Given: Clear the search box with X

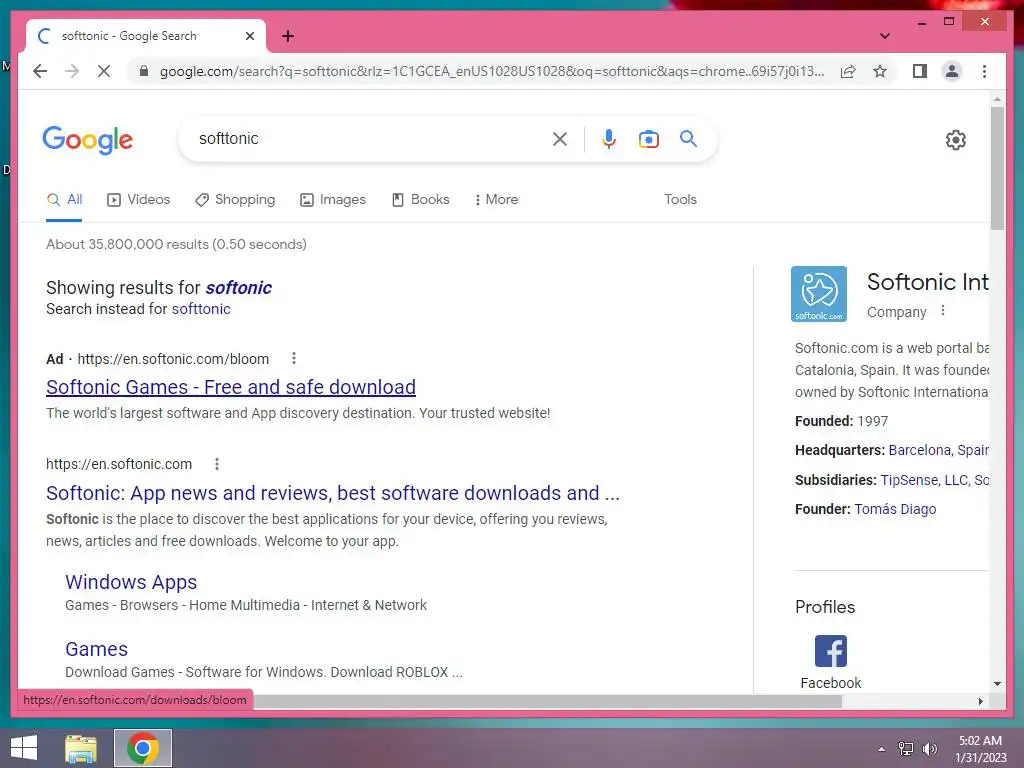Looking at the screenshot, I should tap(560, 138).
